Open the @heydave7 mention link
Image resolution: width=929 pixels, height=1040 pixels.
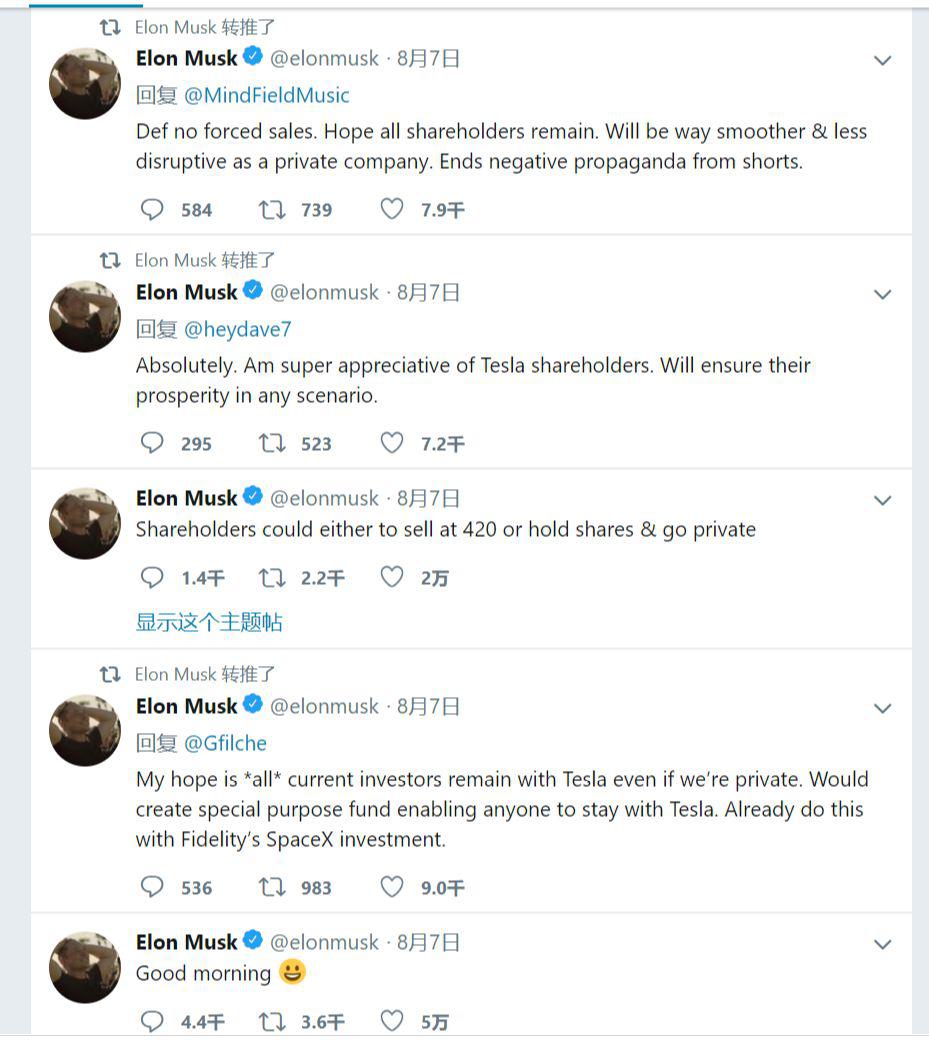(x=237, y=329)
